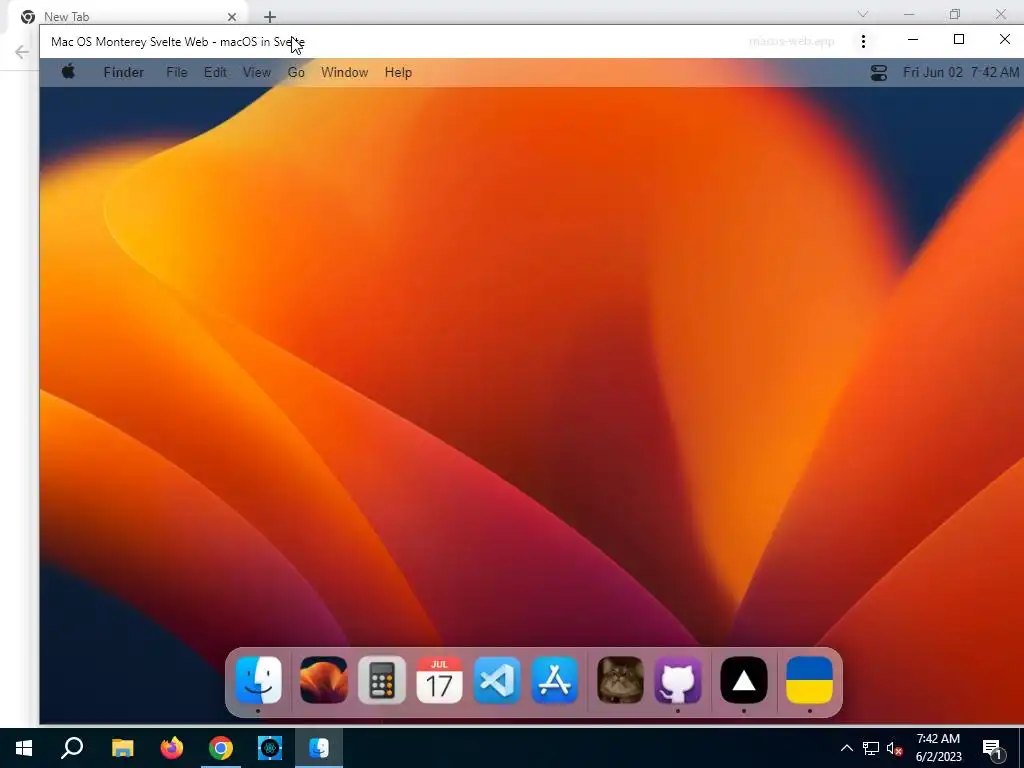Click the network icon in system tray

pyautogui.click(x=871, y=748)
